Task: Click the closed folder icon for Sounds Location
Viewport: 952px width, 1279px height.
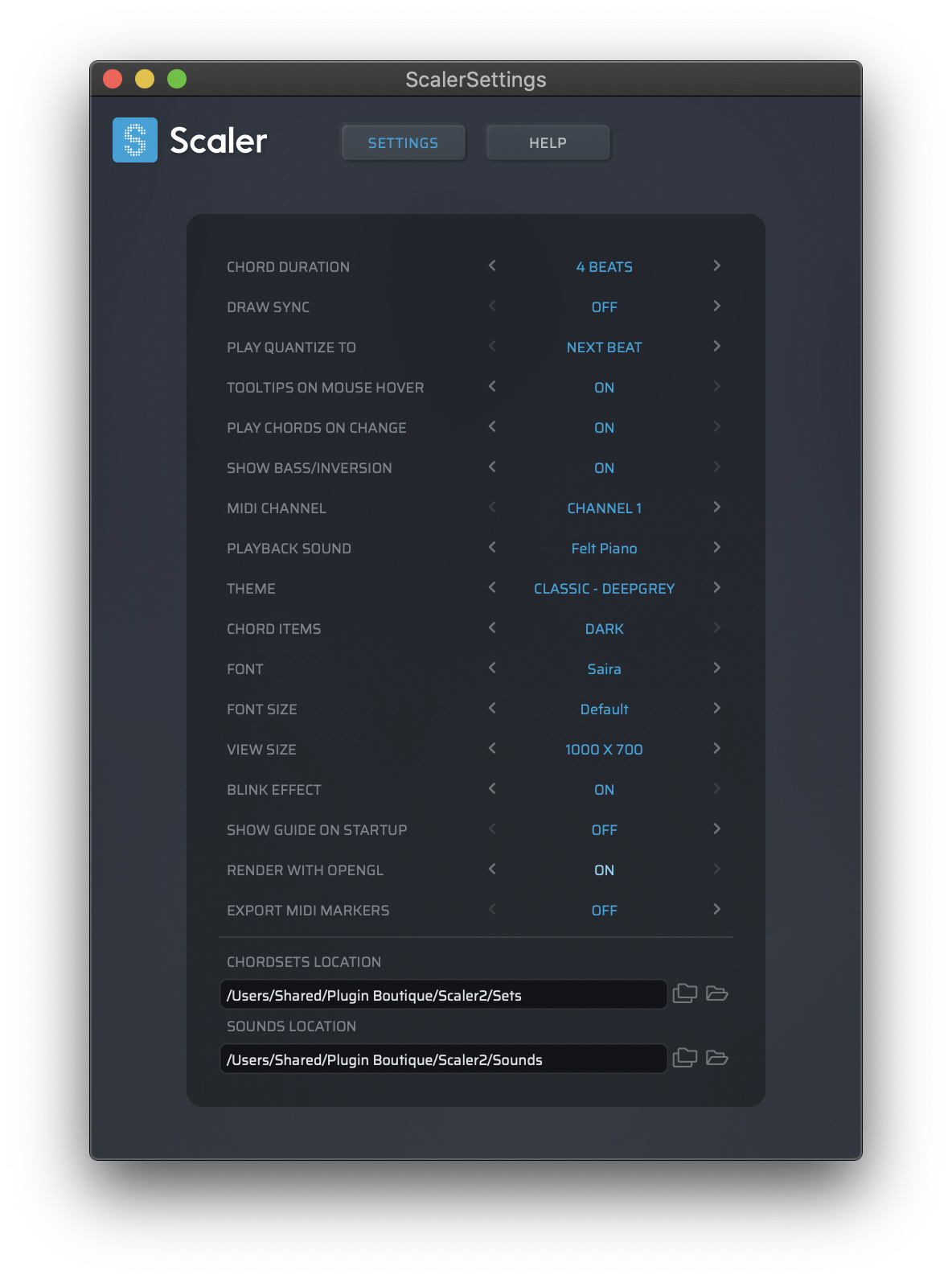Action: pos(685,1058)
